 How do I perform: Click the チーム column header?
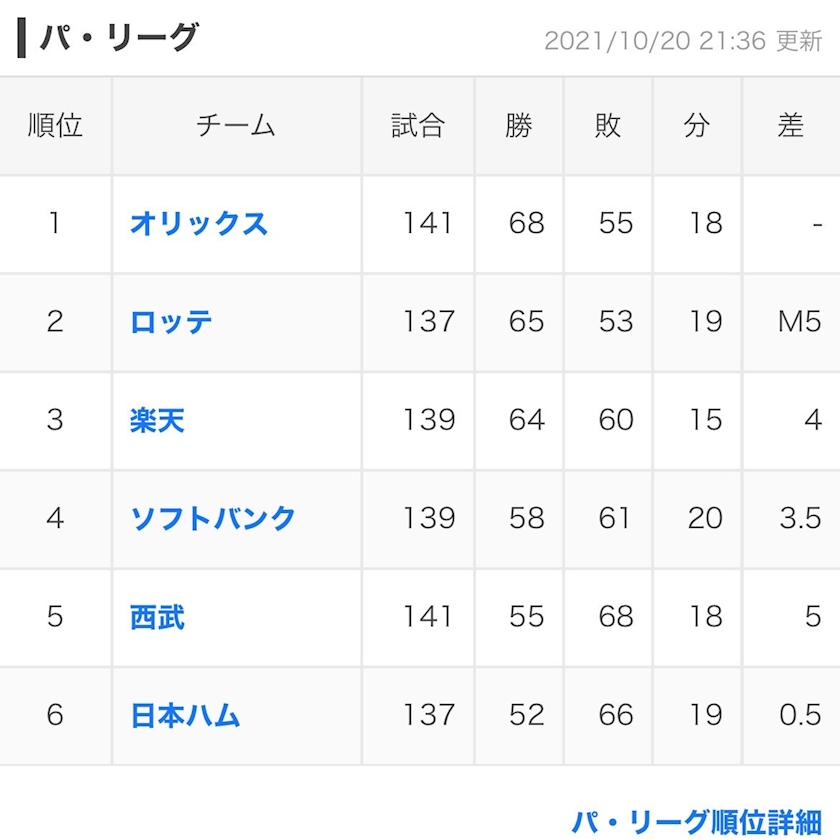click(x=236, y=126)
